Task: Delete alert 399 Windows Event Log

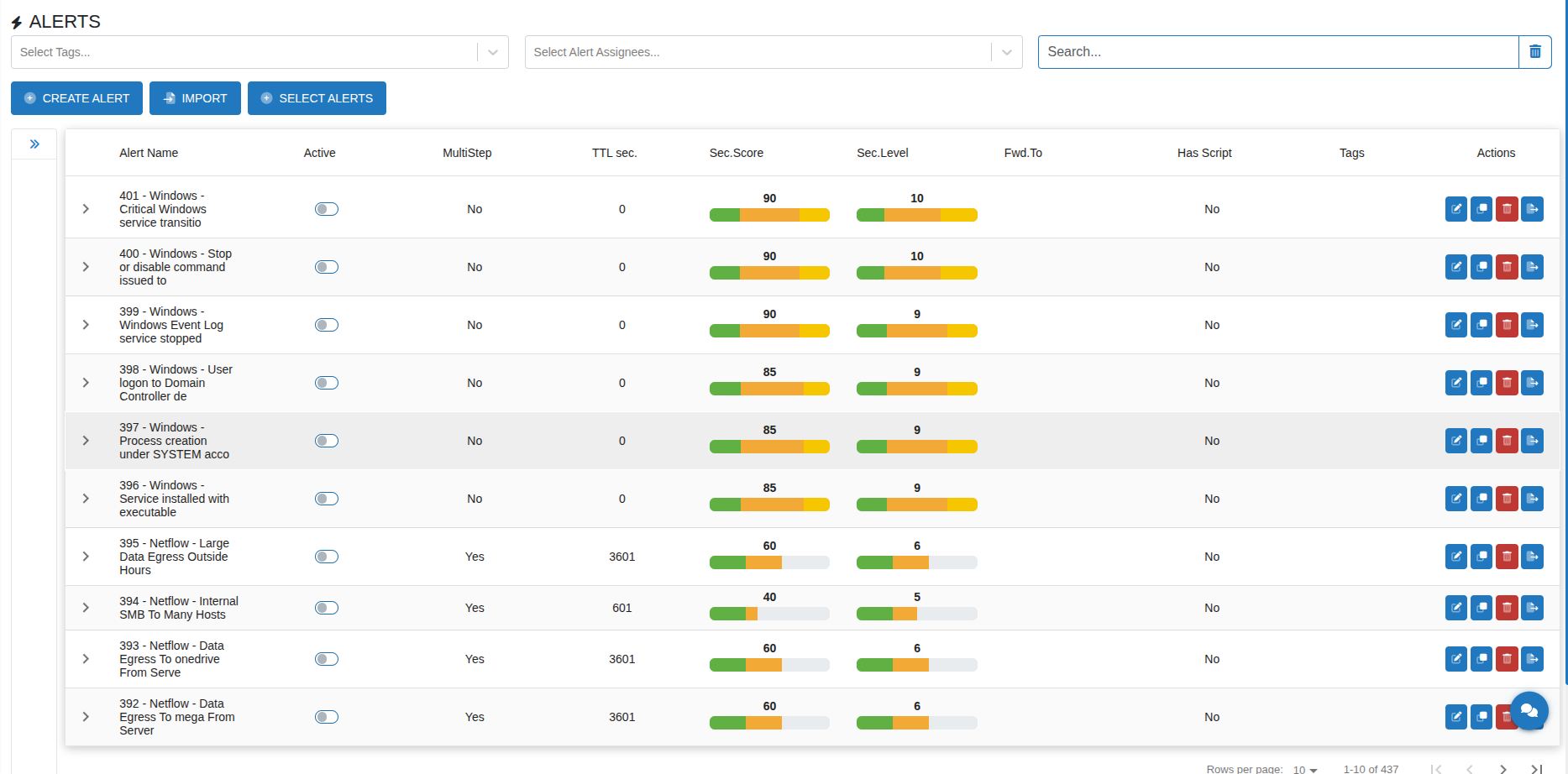Action: (1507, 325)
